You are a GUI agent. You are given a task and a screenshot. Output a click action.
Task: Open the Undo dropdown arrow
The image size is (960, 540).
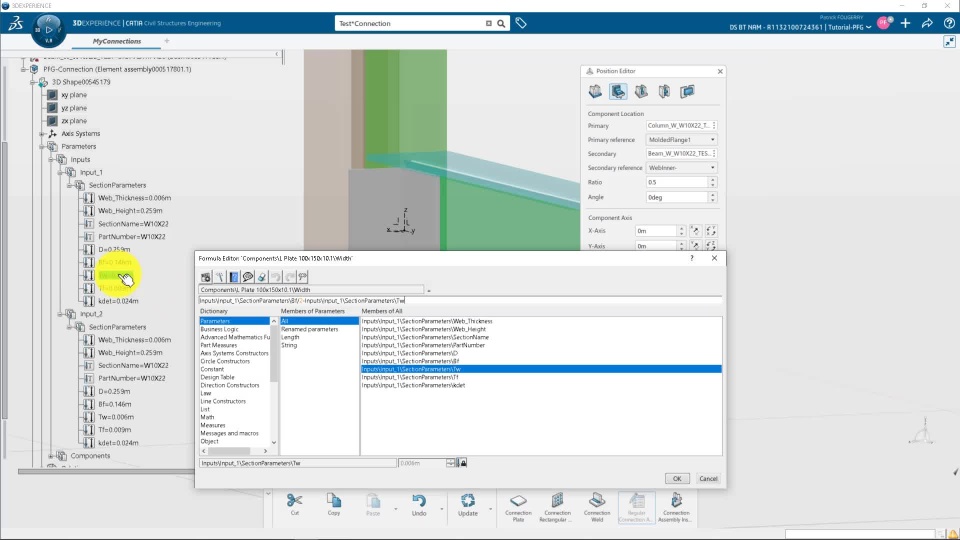441,509
